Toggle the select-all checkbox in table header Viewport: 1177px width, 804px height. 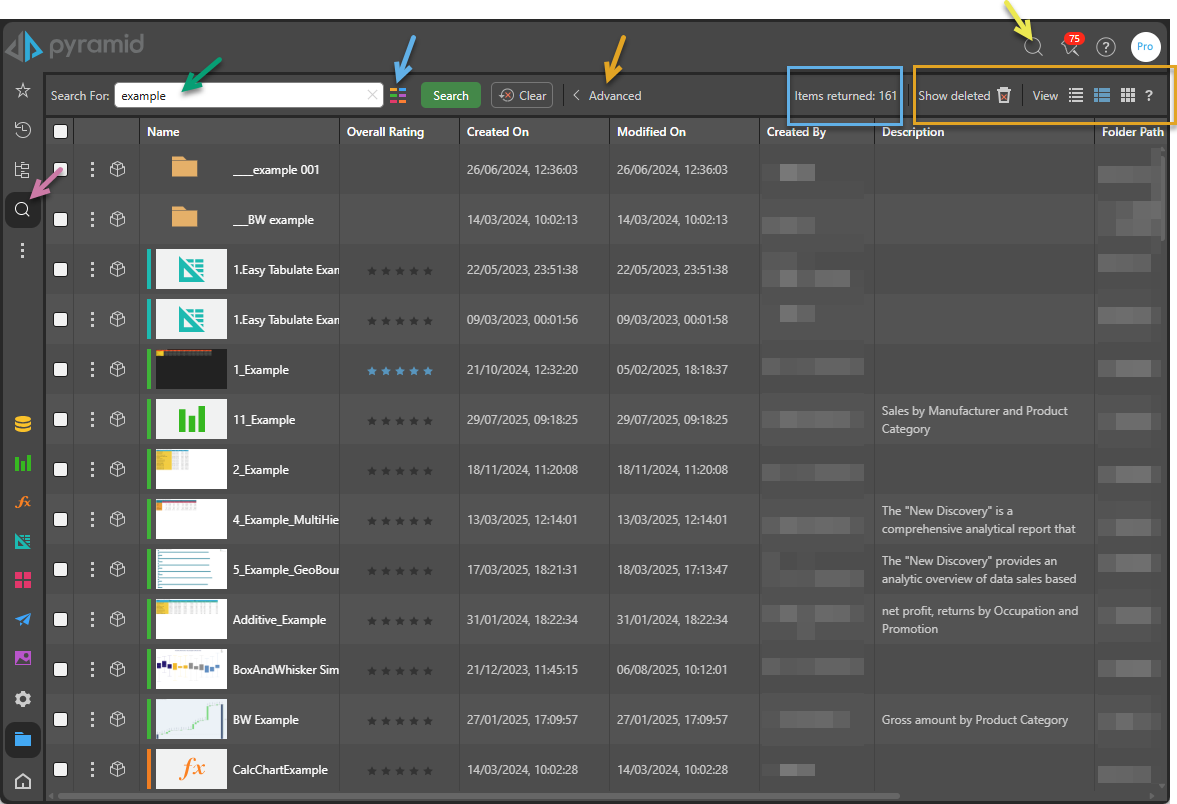[61, 132]
